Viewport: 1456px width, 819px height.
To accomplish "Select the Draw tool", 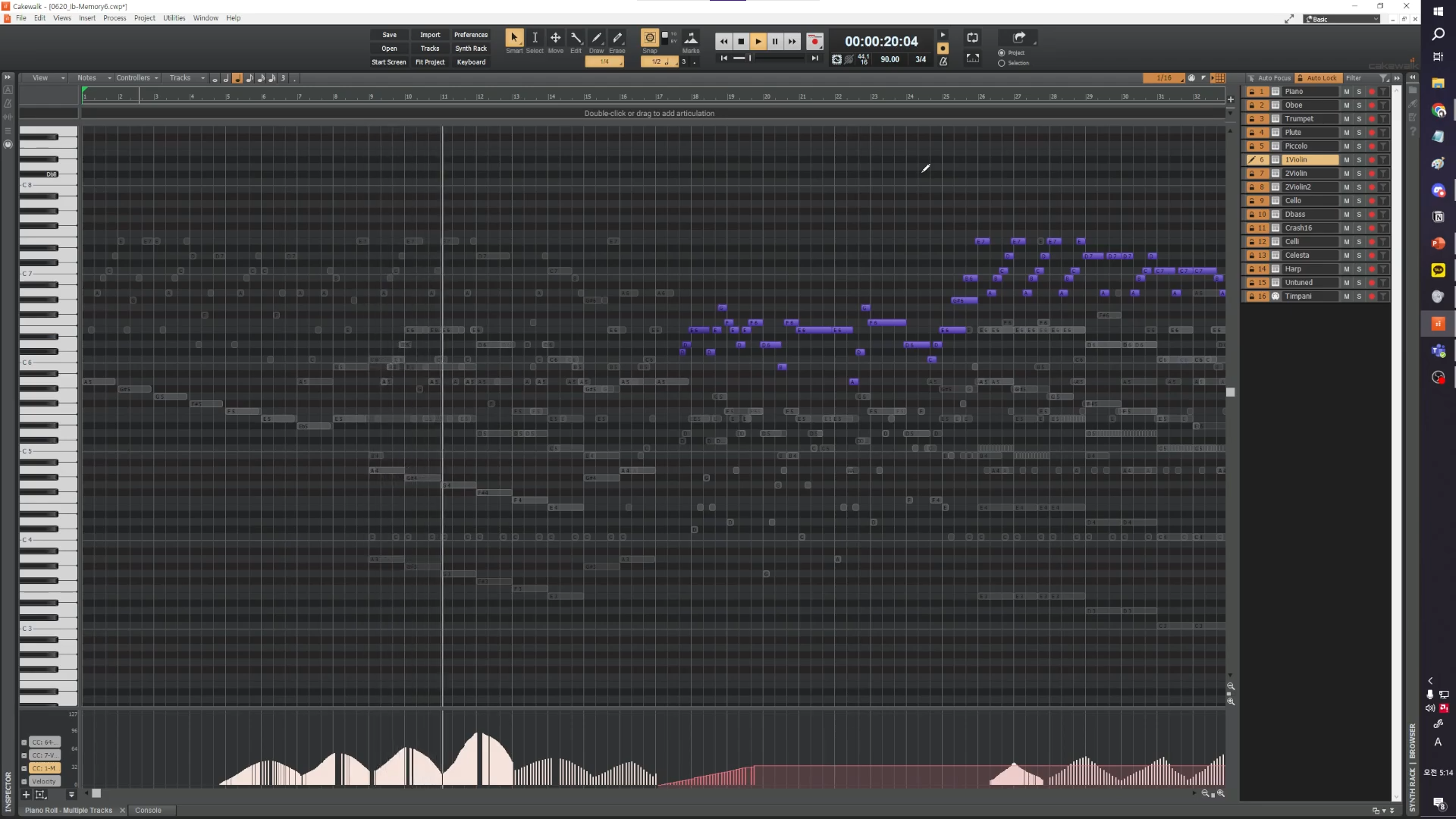I will point(597,39).
